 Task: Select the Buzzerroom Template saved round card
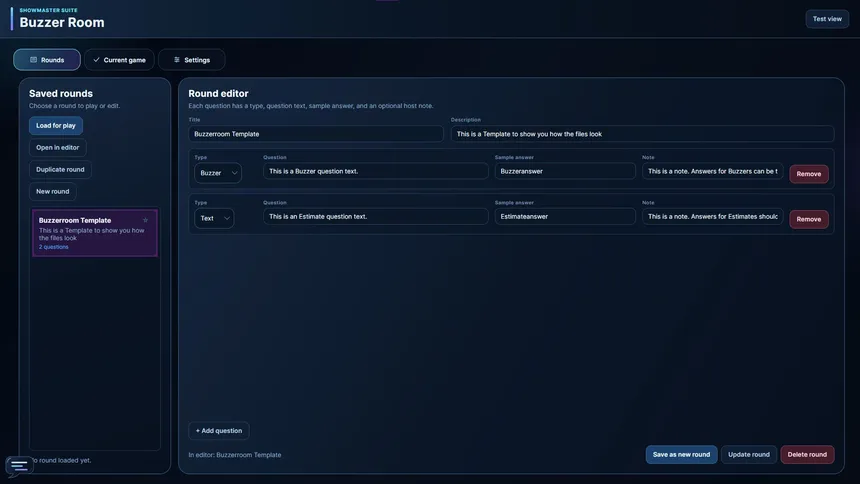pyautogui.click(x=95, y=233)
